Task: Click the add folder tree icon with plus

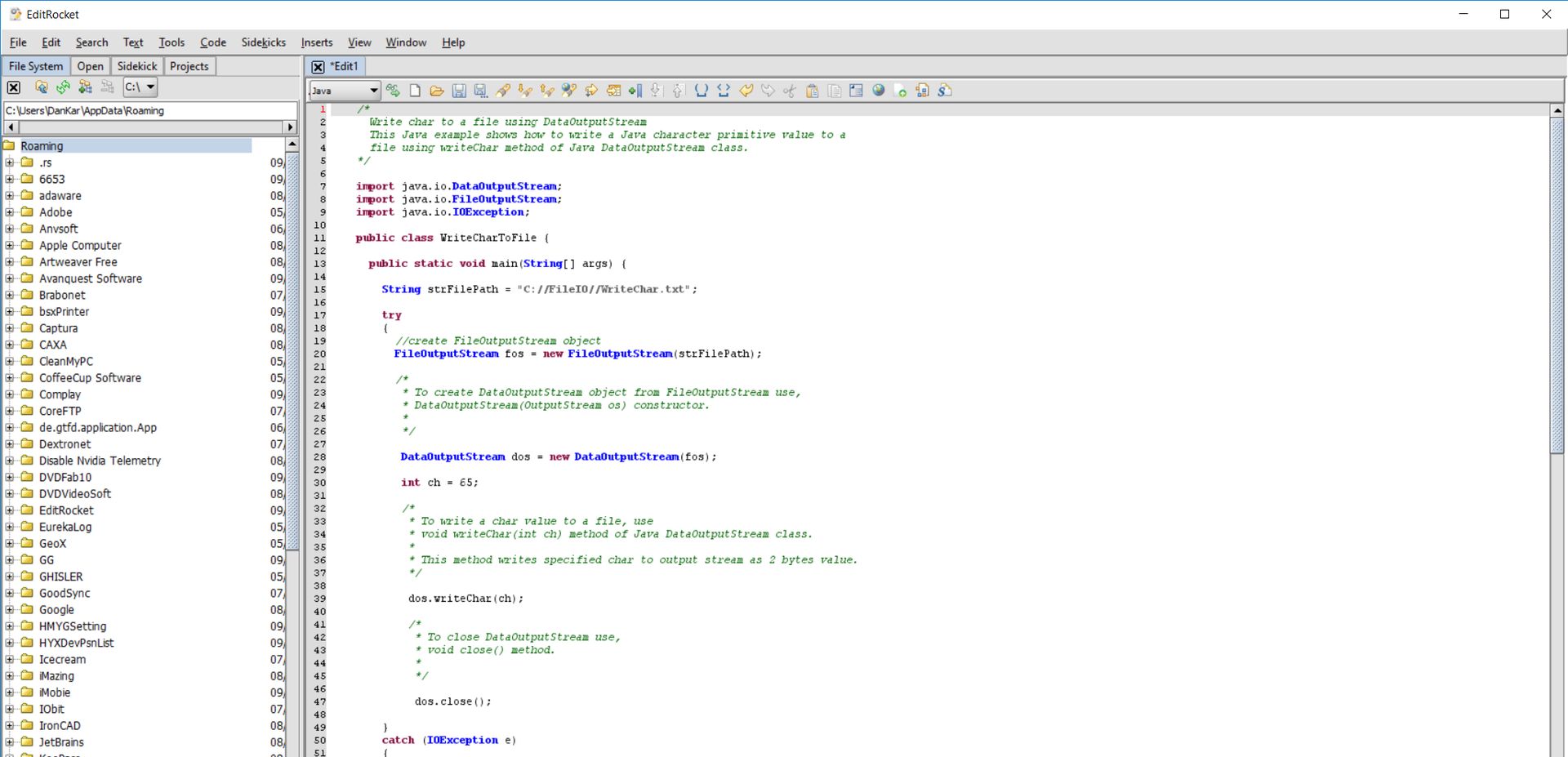Action: (85, 87)
